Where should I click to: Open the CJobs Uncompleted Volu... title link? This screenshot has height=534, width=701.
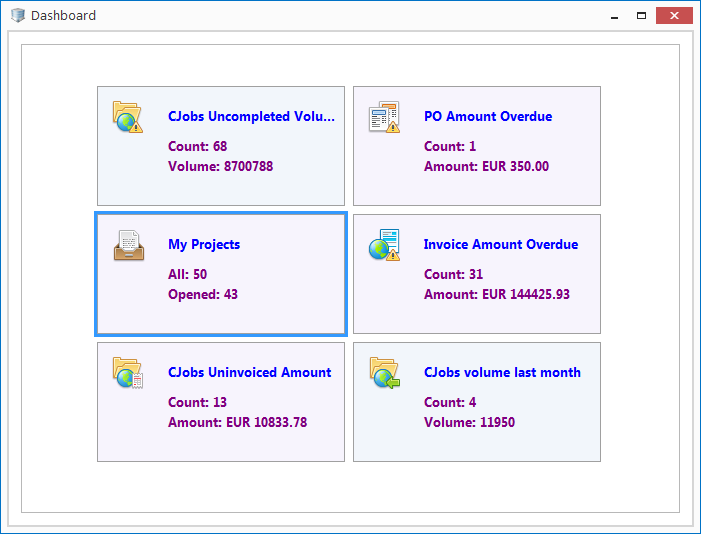coord(251,116)
